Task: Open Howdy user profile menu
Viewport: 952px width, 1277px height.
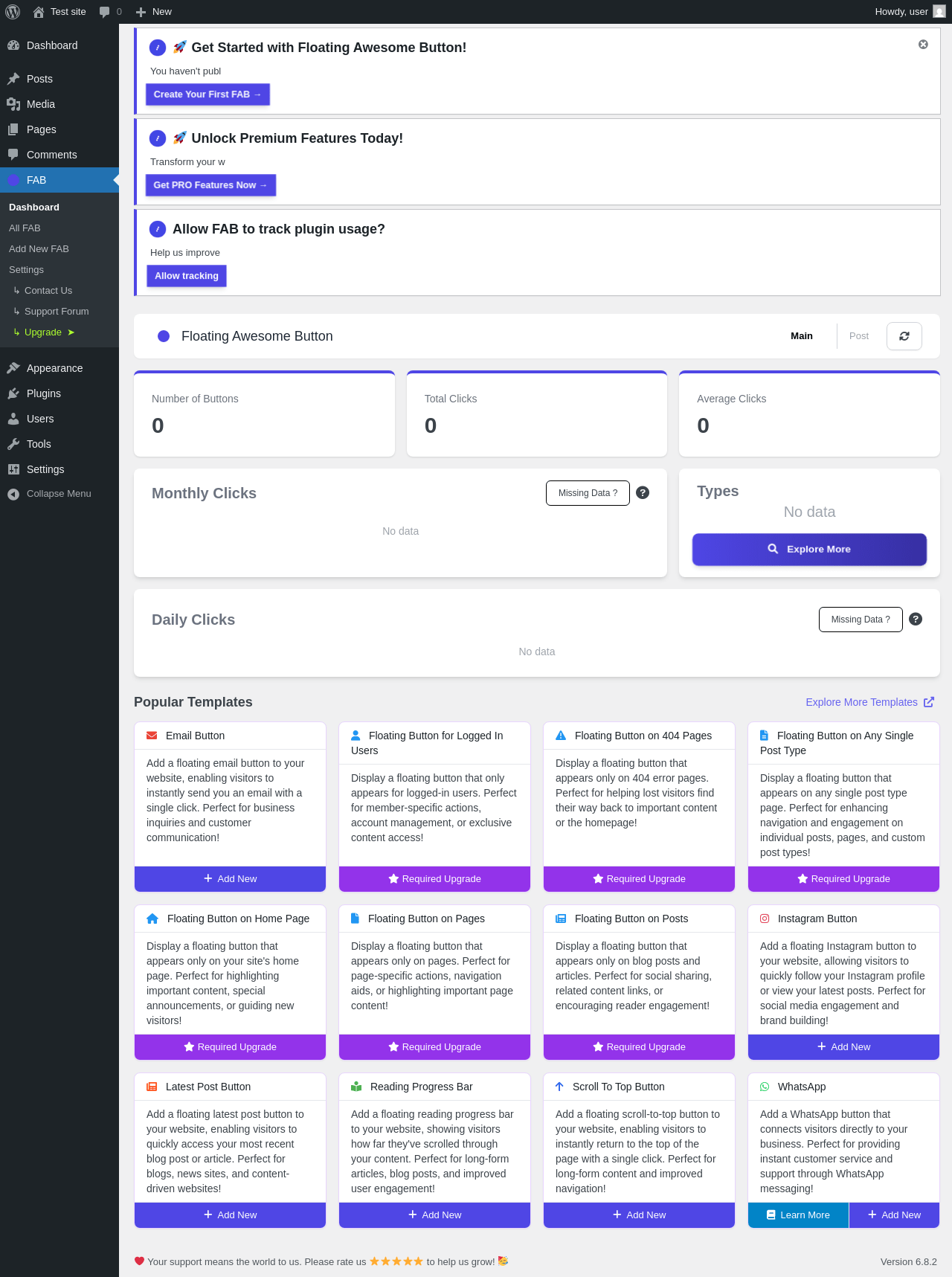Action: point(910,12)
